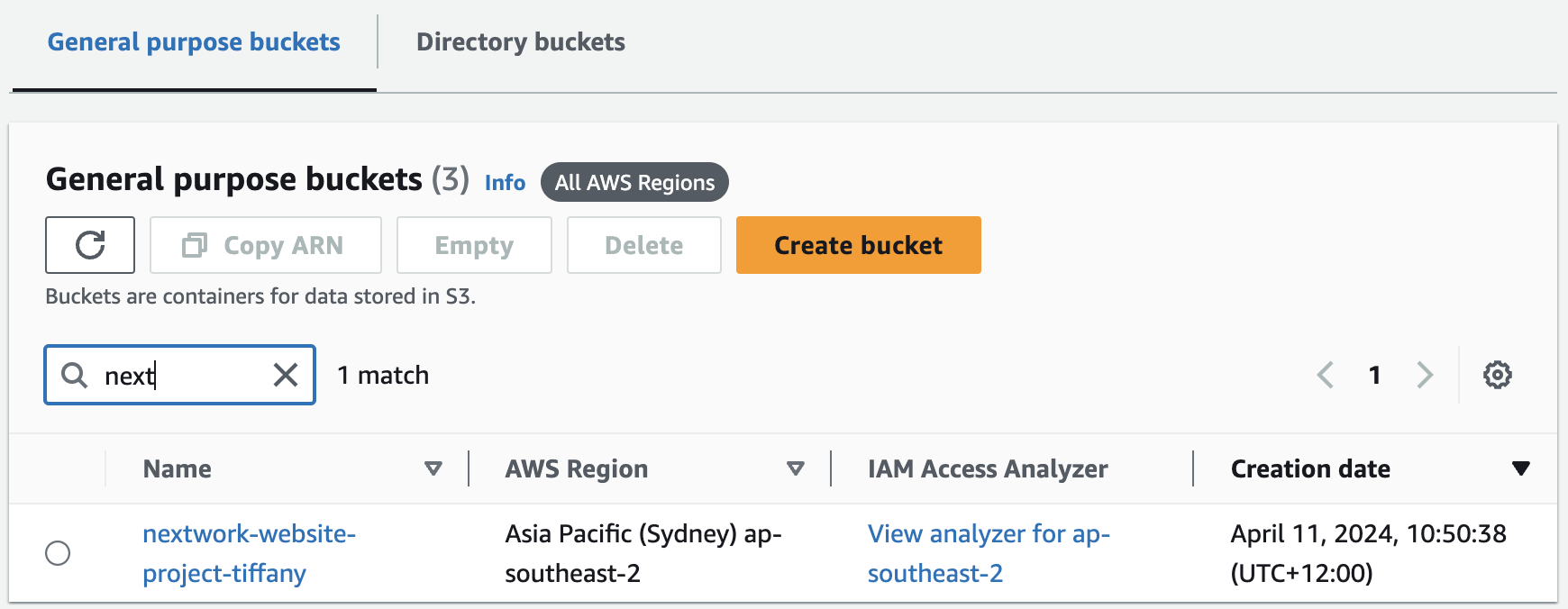
Task: Sort by Name column arrow
Action: (x=433, y=468)
